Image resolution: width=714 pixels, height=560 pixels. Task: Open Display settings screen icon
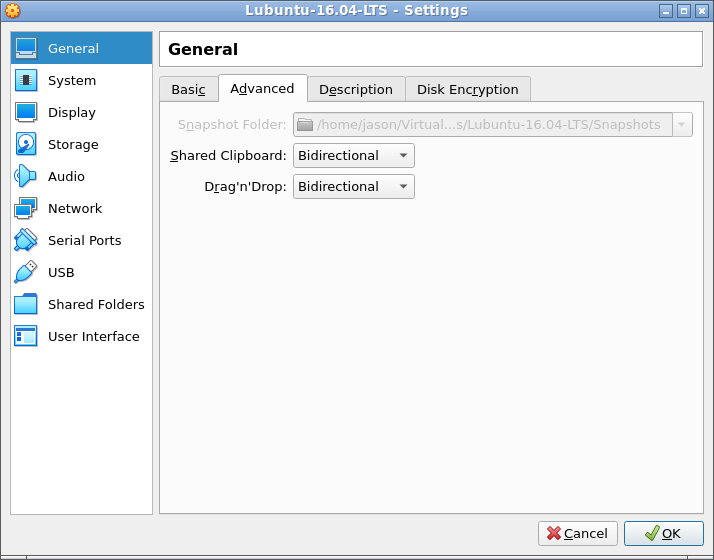(x=26, y=112)
